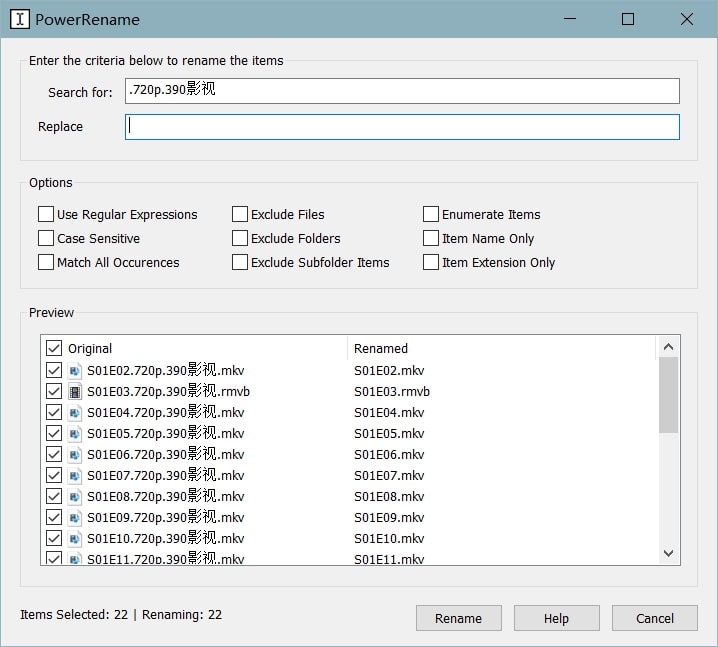
Task: Select file name S01E07.720p.390影视.mkv
Action: (x=166, y=475)
